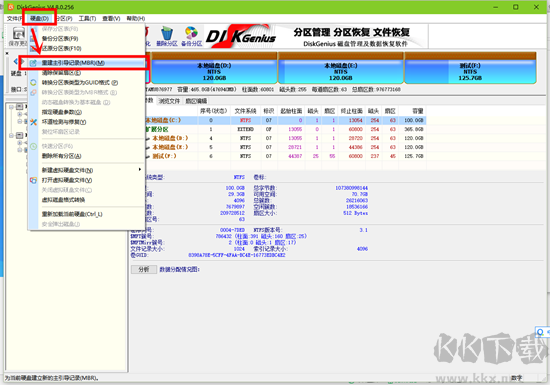The width and height of the screenshot is (550, 385).
Task: Click the blue left disk navigation arrow
Action: point(15,62)
